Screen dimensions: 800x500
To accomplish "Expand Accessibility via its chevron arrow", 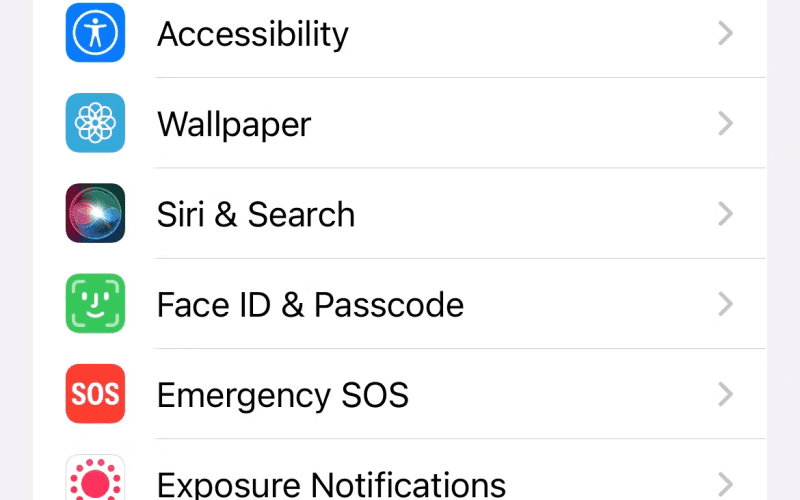I will tap(726, 33).
